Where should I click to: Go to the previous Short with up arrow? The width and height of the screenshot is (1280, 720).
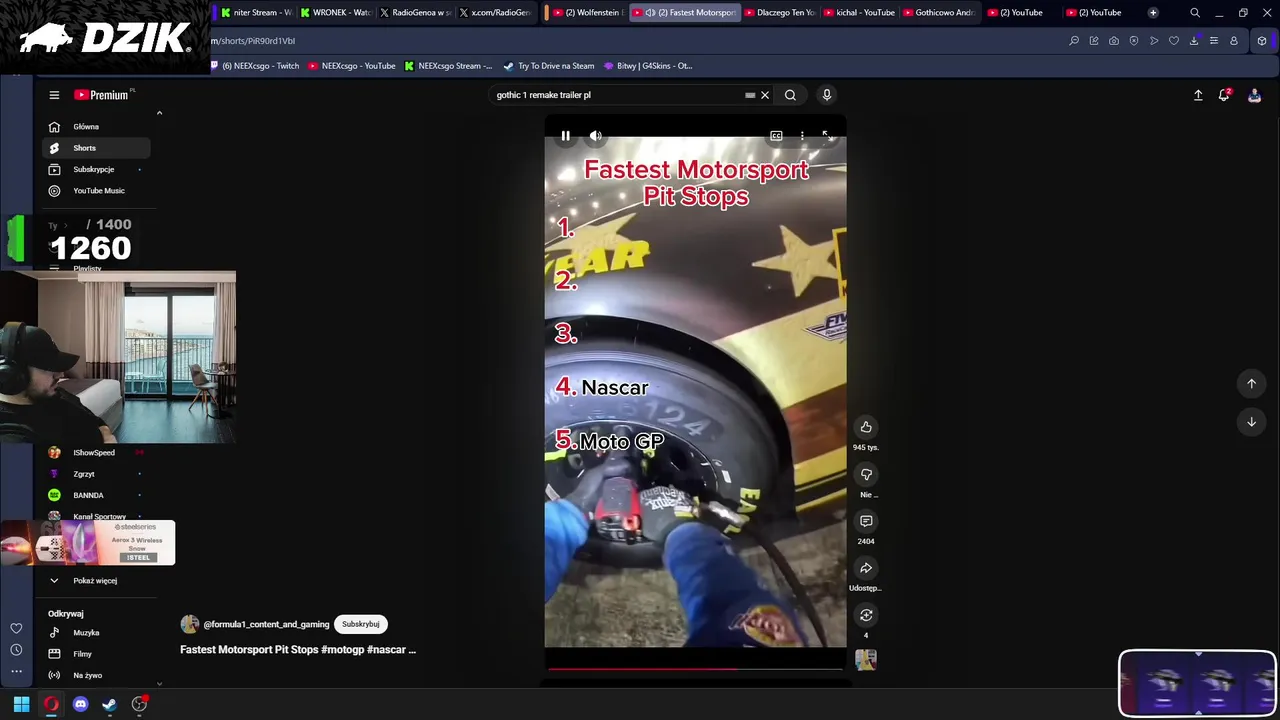(x=1251, y=384)
